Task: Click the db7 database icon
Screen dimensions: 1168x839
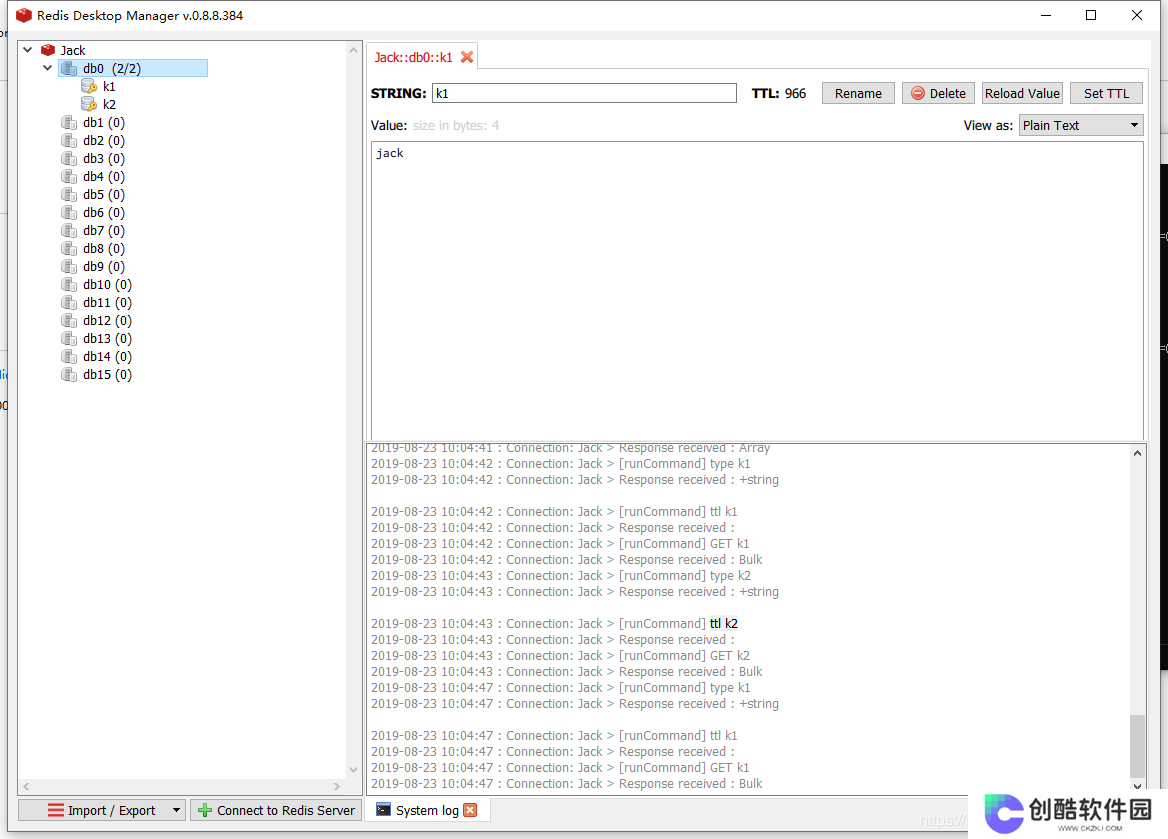Action: pyautogui.click(x=69, y=230)
